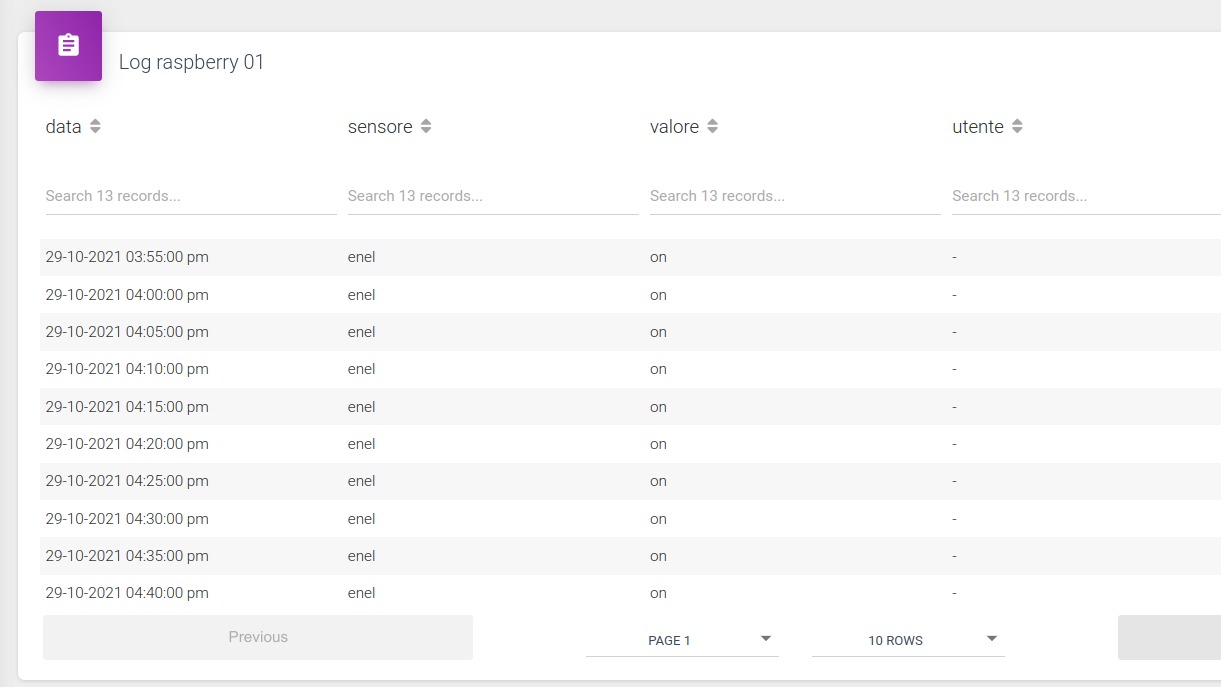
Task: Click on value in the 04:30:00 pm row
Action: [x=658, y=519]
